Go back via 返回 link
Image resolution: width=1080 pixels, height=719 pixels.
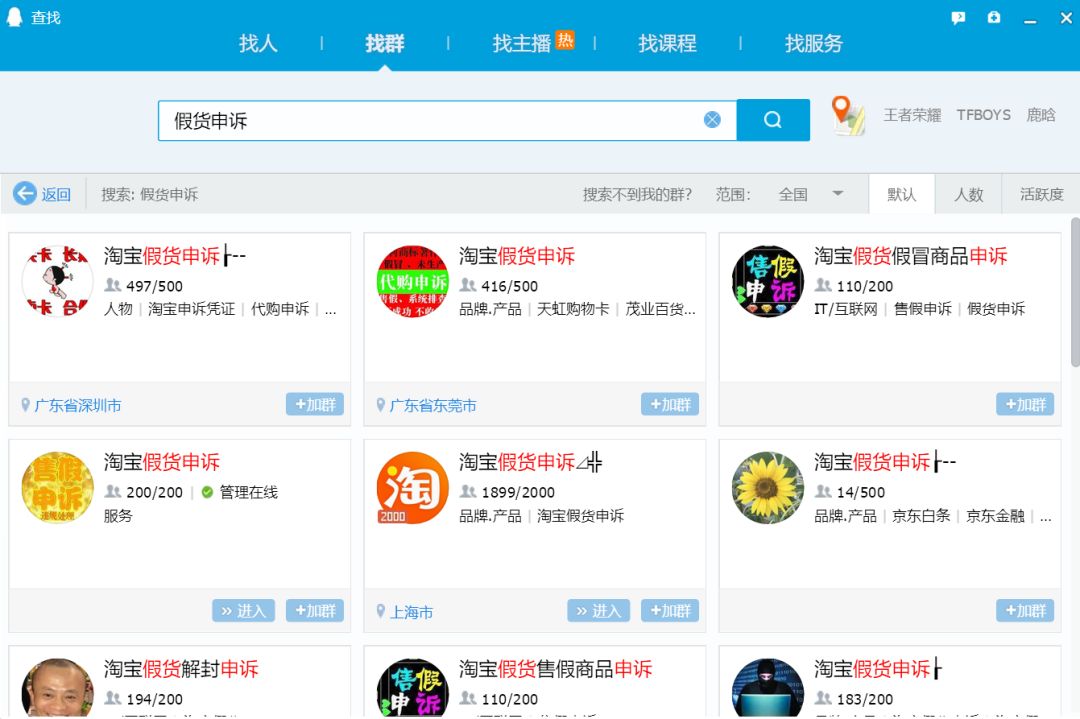point(56,194)
